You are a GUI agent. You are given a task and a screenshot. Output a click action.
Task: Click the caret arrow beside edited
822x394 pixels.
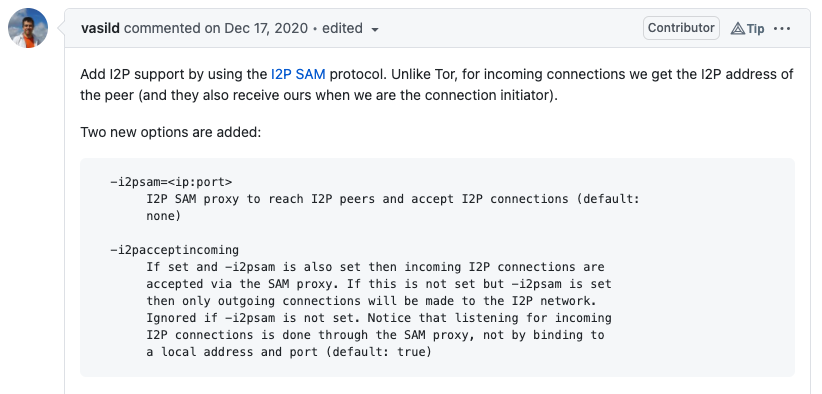[374, 29]
